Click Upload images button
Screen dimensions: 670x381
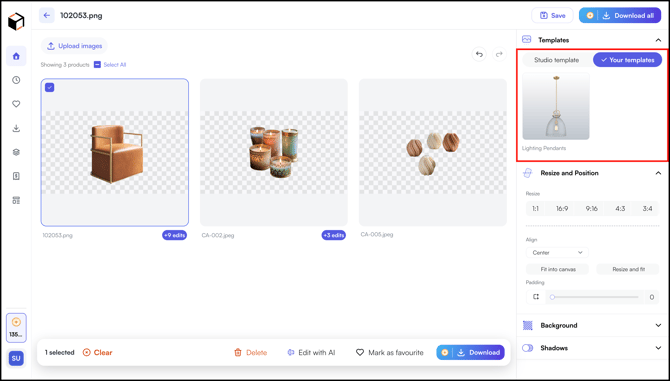[x=74, y=46]
